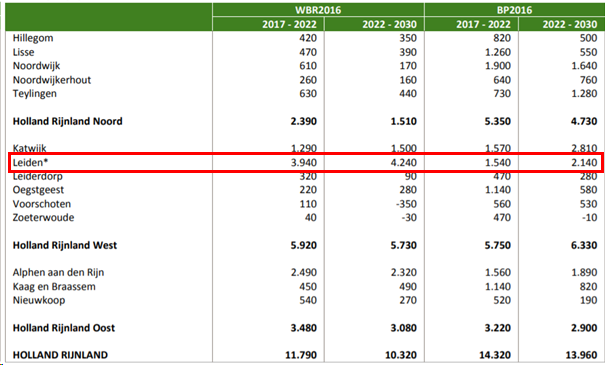The width and height of the screenshot is (605, 365).
Task: Select the Alphen aan den Rijn row
Action: [305, 272]
